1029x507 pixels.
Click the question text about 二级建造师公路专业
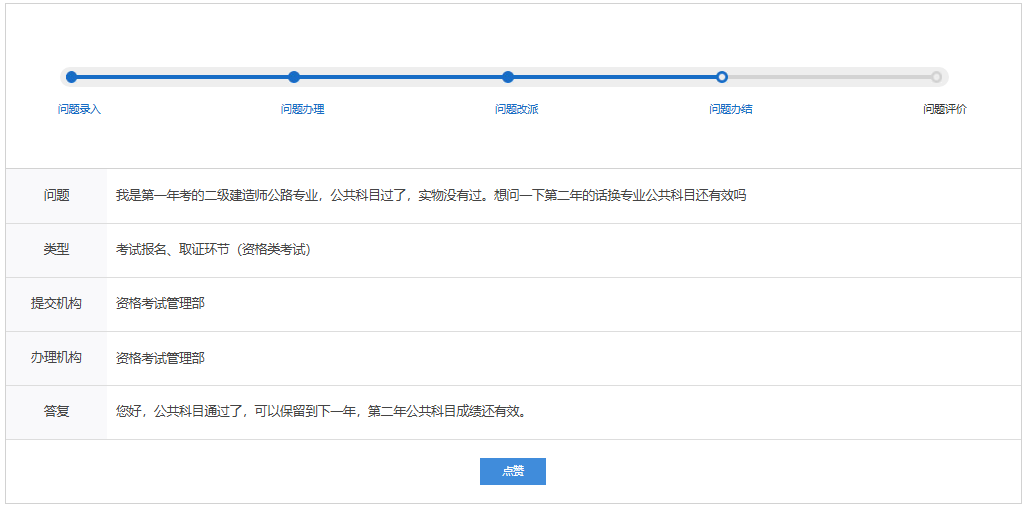click(430, 196)
